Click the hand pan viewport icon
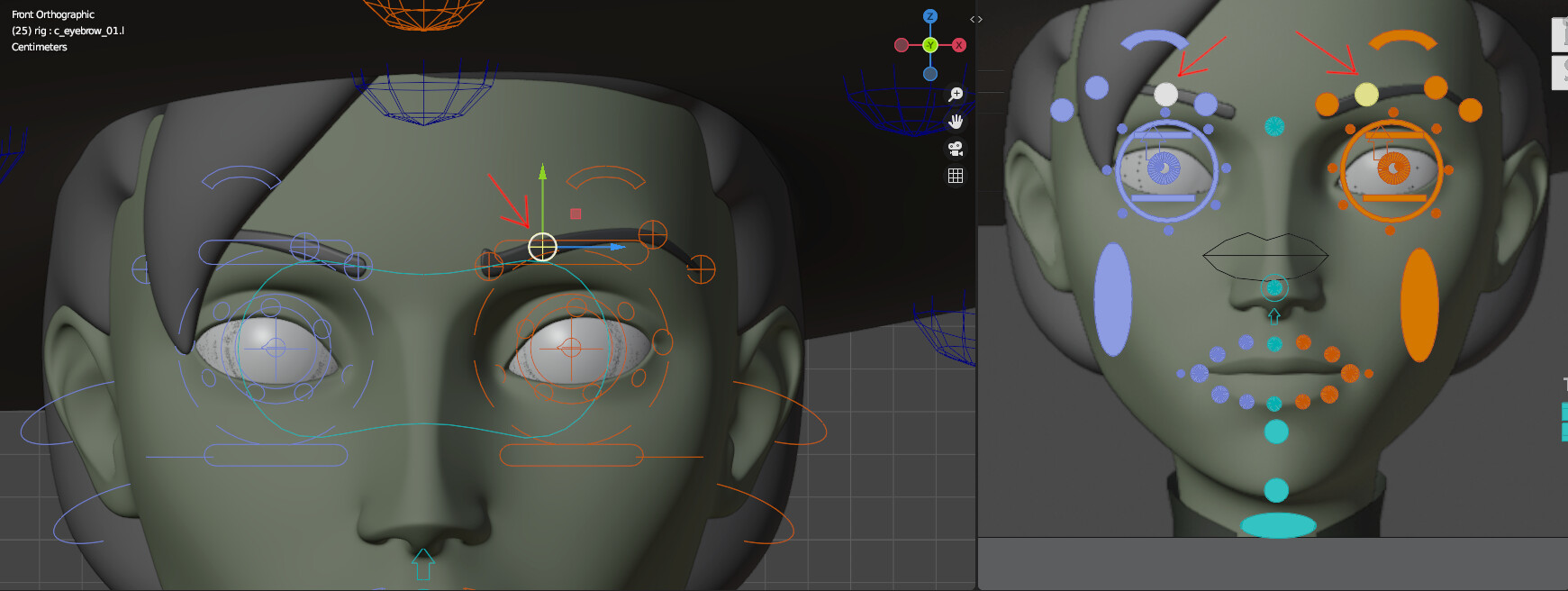 tap(956, 122)
